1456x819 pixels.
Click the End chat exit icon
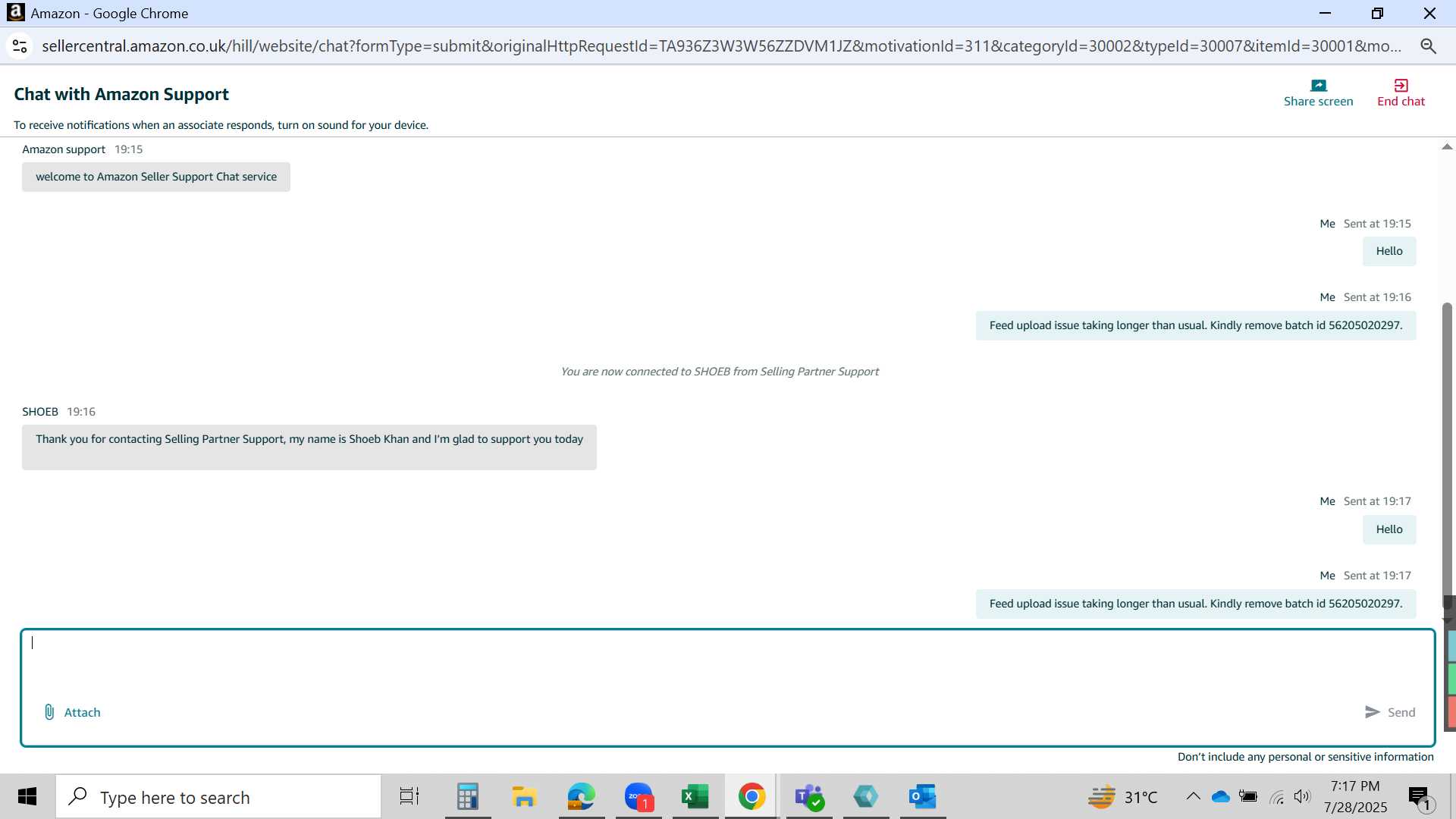click(x=1401, y=86)
